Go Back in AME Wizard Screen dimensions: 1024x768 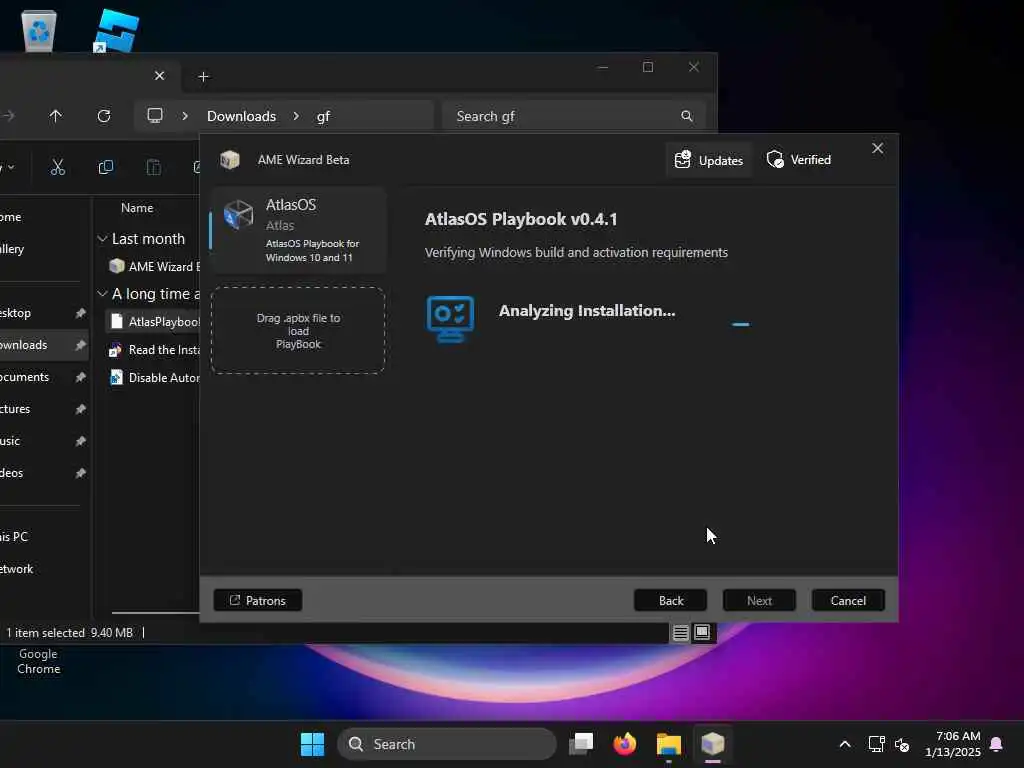pyautogui.click(x=670, y=600)
